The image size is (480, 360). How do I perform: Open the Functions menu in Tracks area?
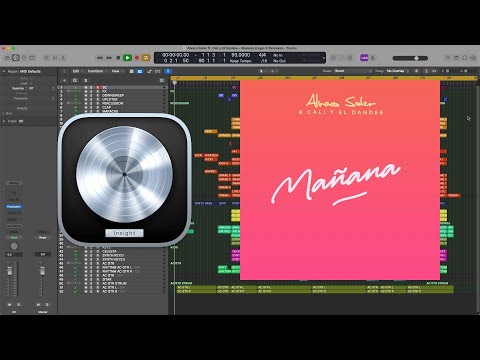(97, 71)
